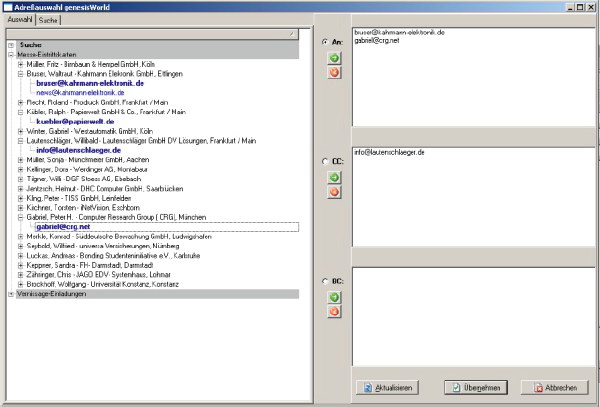Select Luckas, Andreas row
600x407 pixels.
(x=113, y=256)
